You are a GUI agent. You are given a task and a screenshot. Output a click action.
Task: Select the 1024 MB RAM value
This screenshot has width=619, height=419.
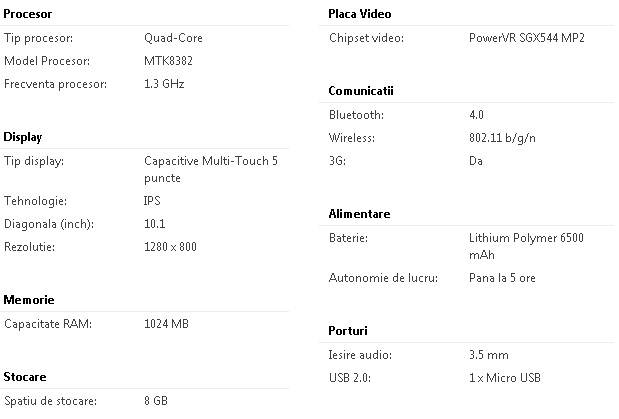pos(167,323)
